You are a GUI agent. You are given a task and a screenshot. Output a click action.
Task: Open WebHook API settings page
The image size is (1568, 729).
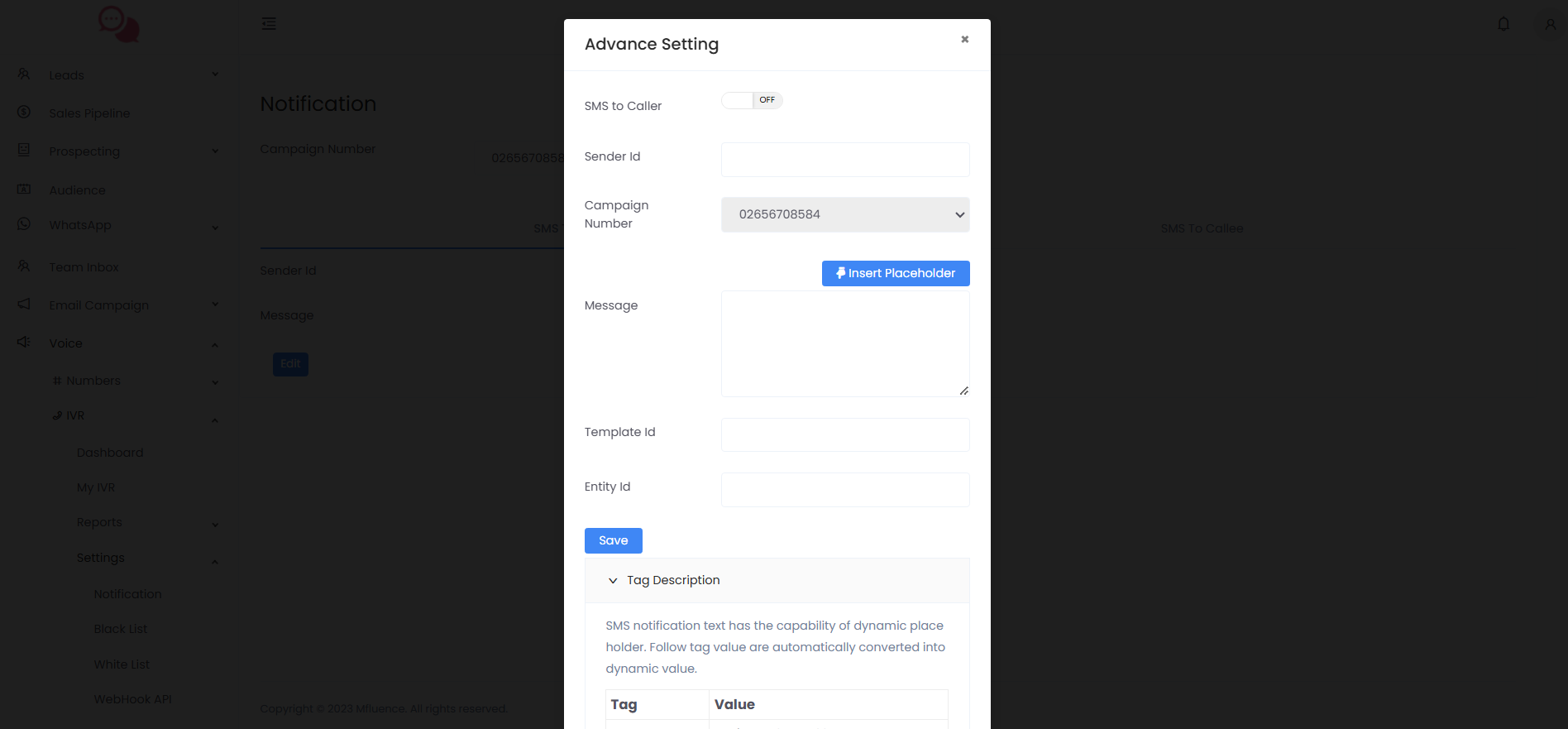click(x=132, y=698)
